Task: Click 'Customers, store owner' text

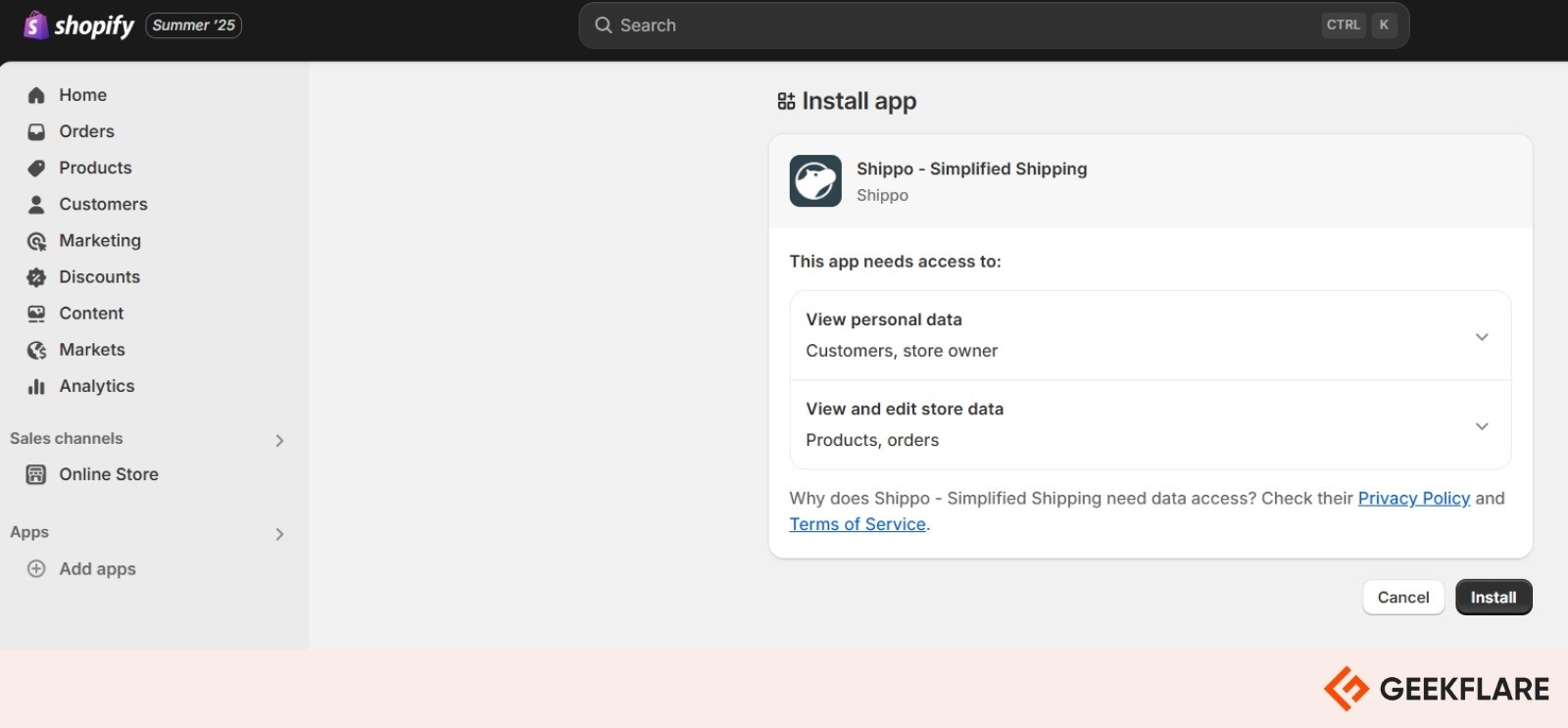Action: tap(902, 351)
